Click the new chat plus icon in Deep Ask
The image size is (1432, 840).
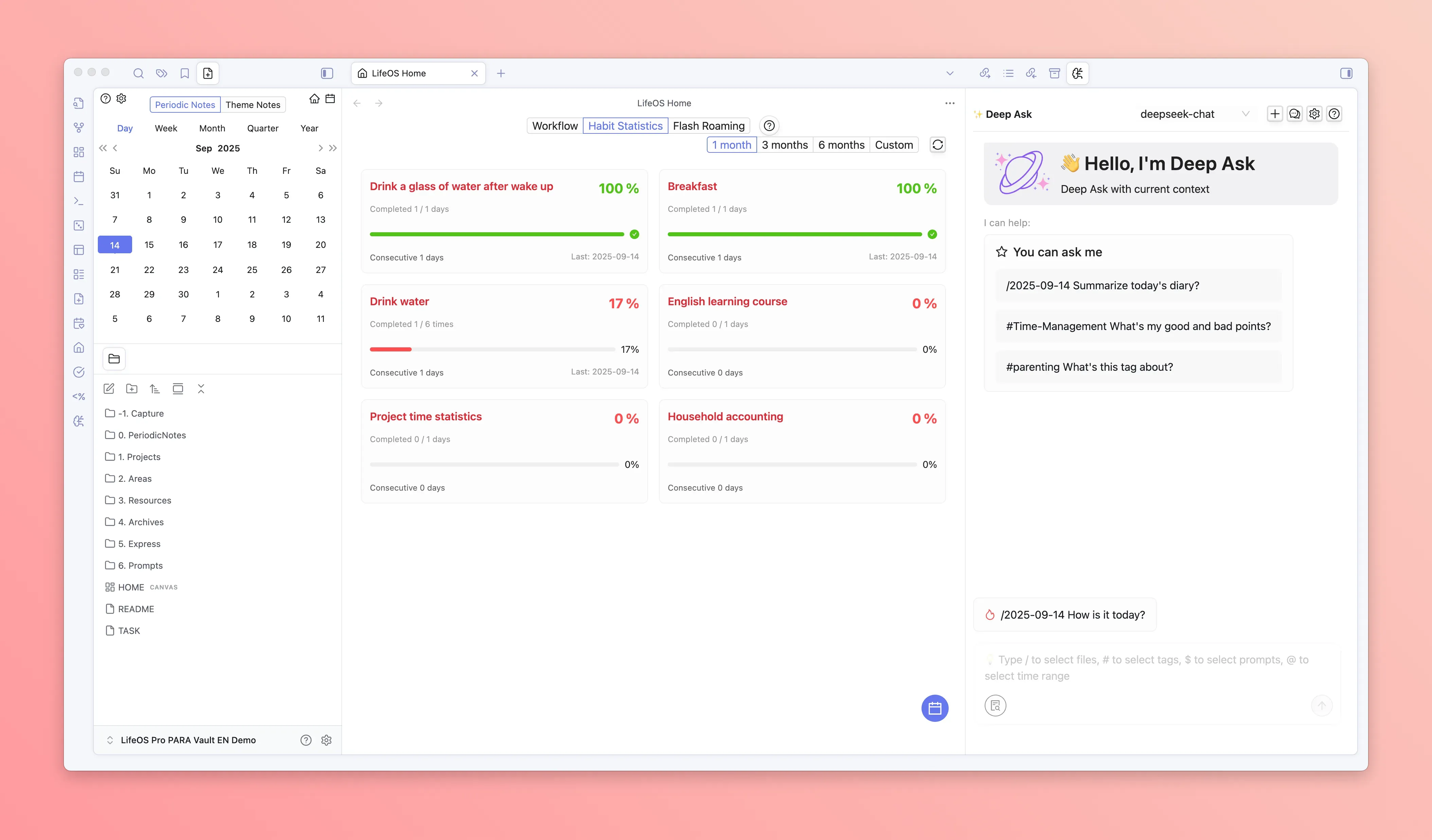(x=1275, y=114)
